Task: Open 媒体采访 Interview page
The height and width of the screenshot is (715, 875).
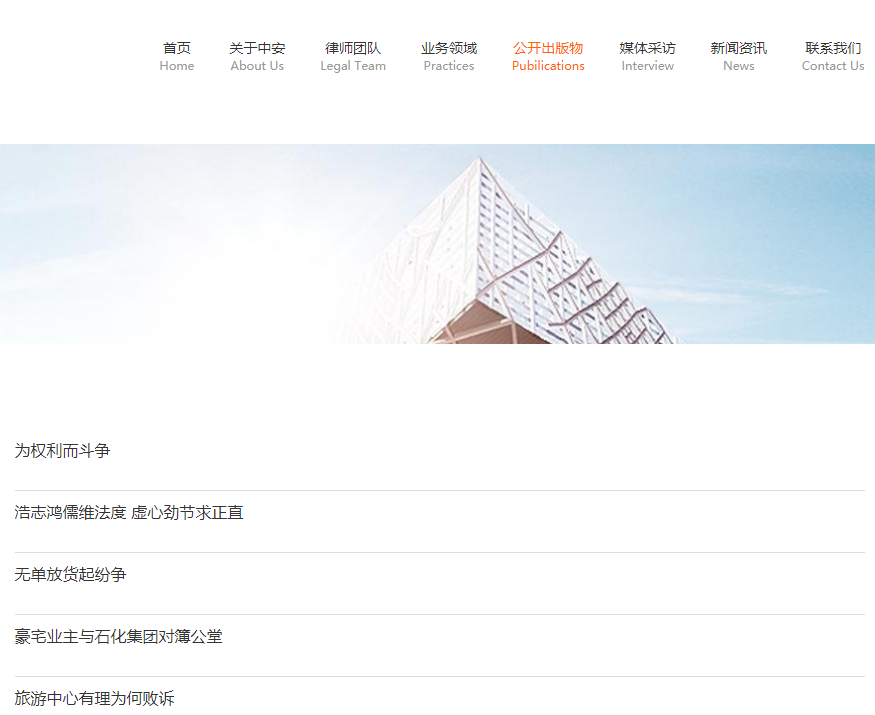Action: point(647,56)
